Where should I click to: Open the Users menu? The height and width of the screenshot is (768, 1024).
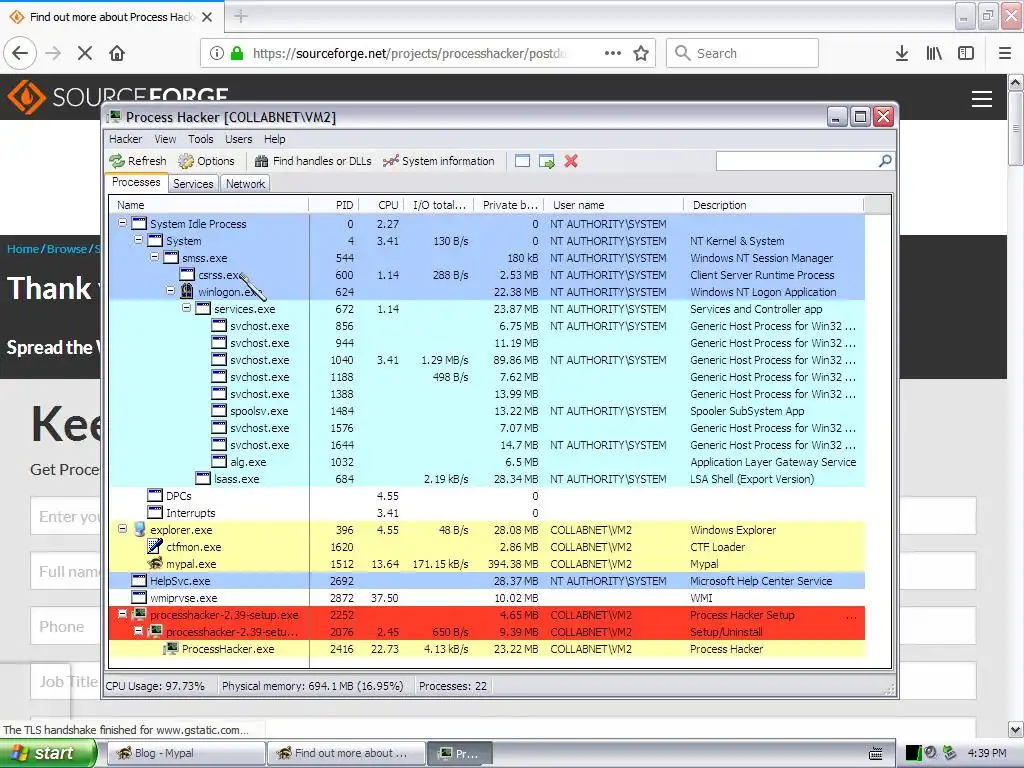pos(238,139)
